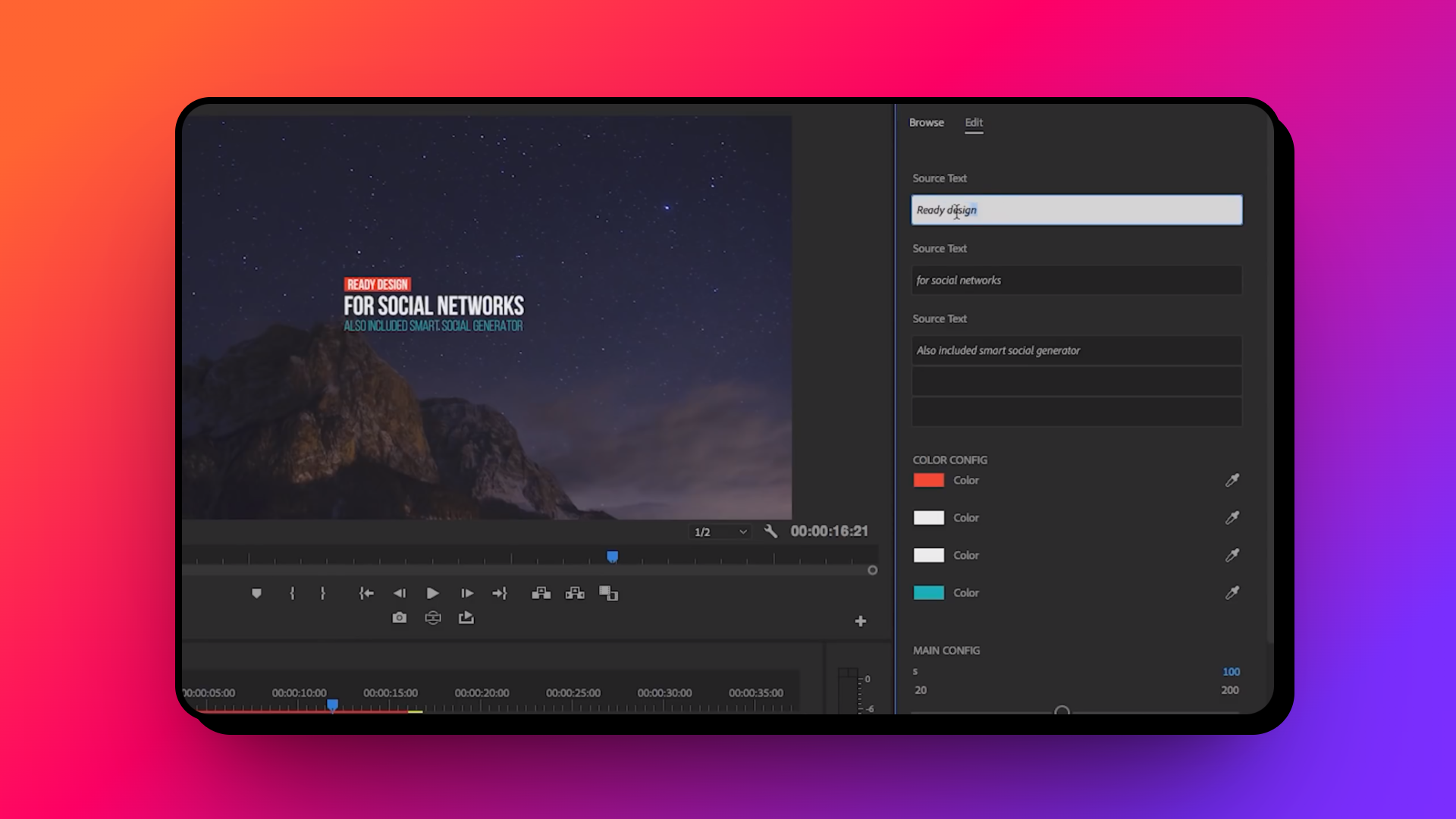Click the Mark In bracket icon

292,593
